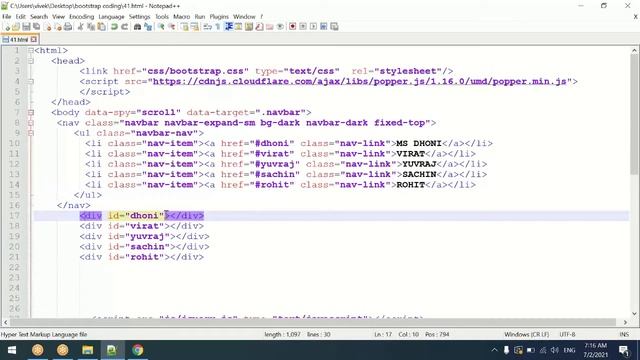
Task: Collapse the head fold marker on line 2
Action: [x=31, y=61]
